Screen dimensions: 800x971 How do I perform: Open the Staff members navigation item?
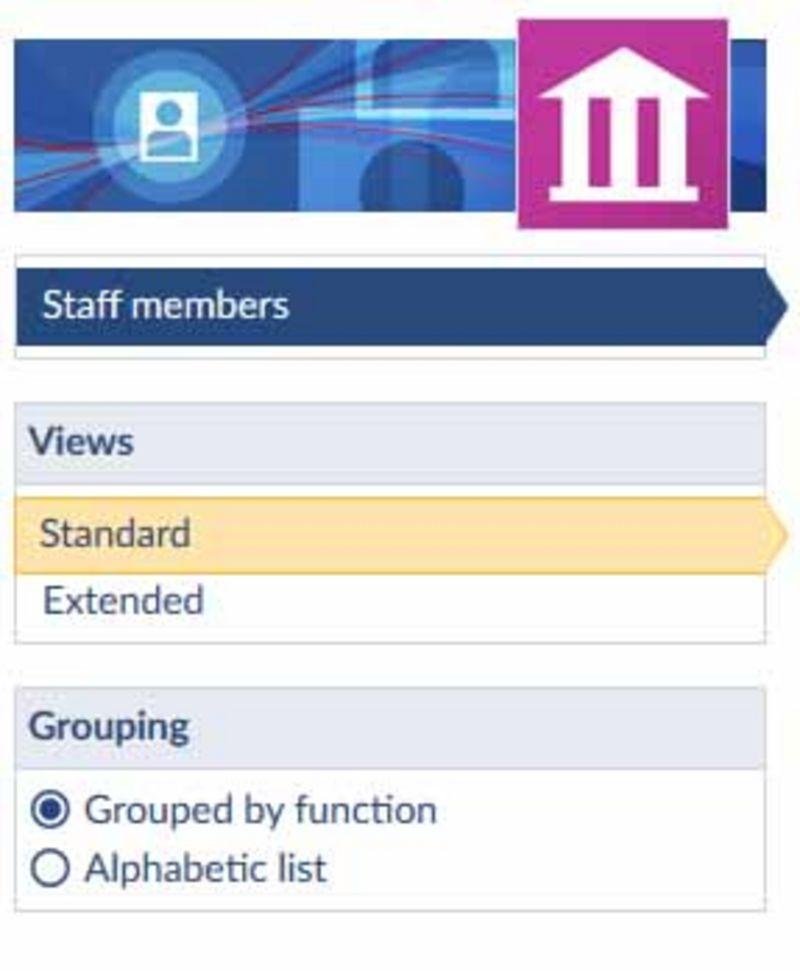click(401, 306)
